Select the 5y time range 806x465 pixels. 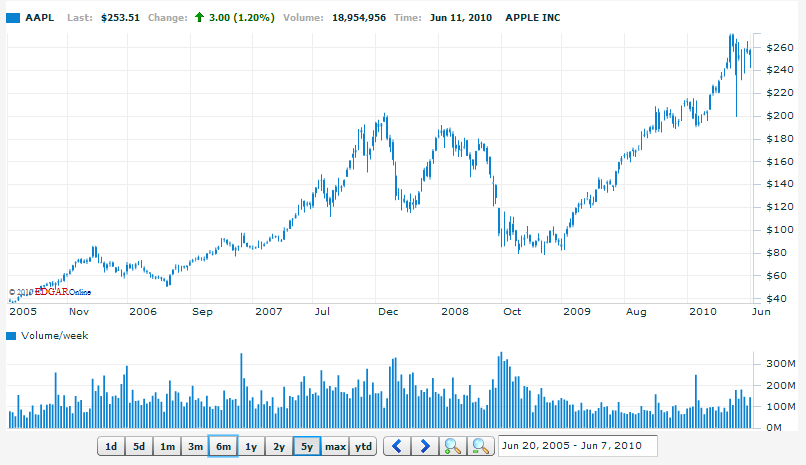(307, 446)
